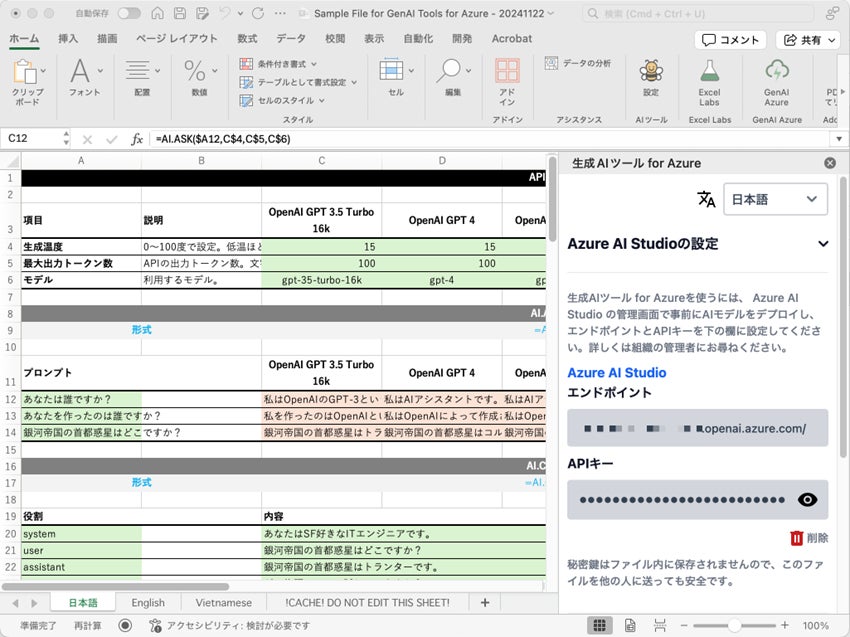Click the search field in title bar

[x=698, y=14]
